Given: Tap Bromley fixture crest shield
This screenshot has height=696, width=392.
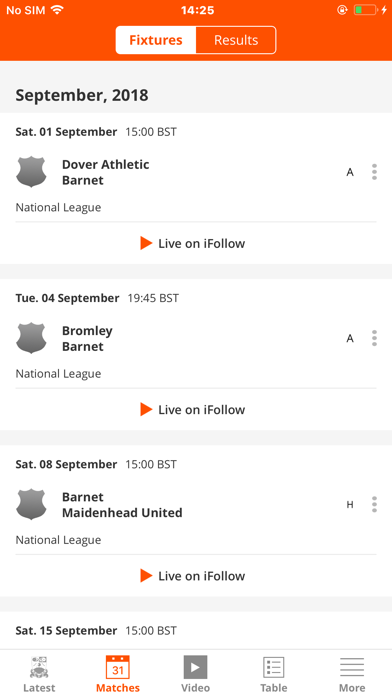Looking at the screenshot, I should [x=31, y=338].
